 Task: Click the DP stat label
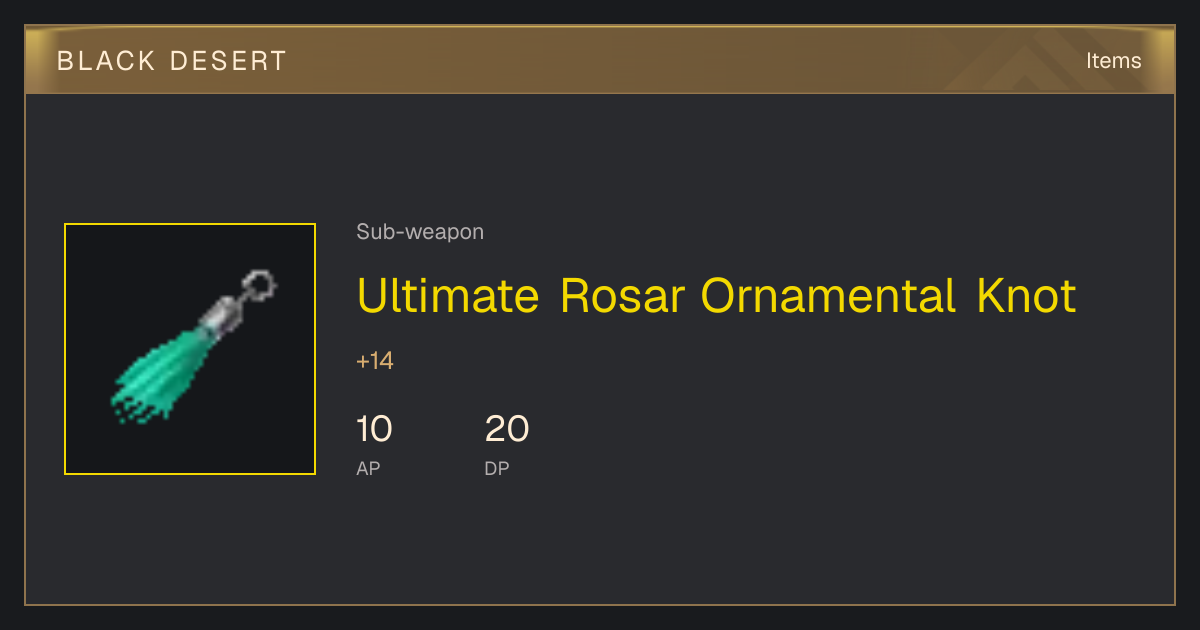coord(497,468)
